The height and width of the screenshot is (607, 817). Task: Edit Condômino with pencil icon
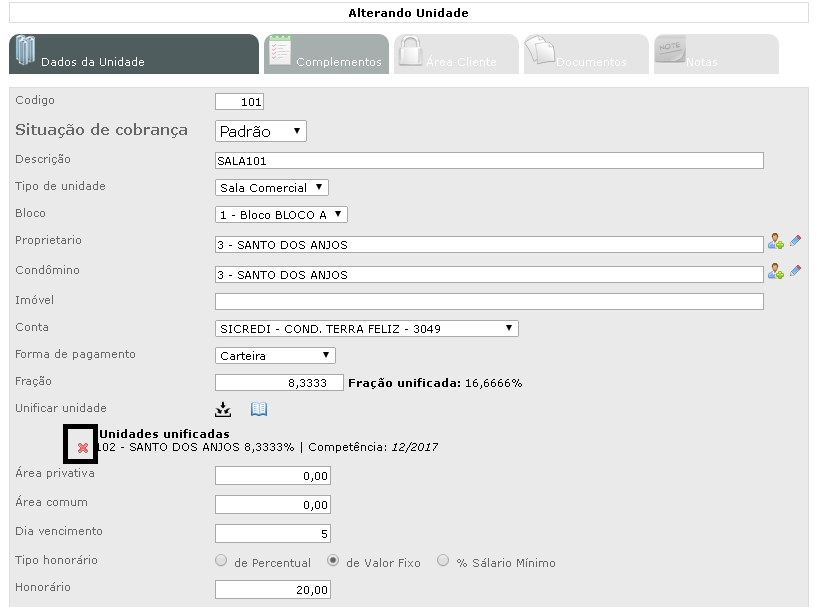[x=795, y=270]
